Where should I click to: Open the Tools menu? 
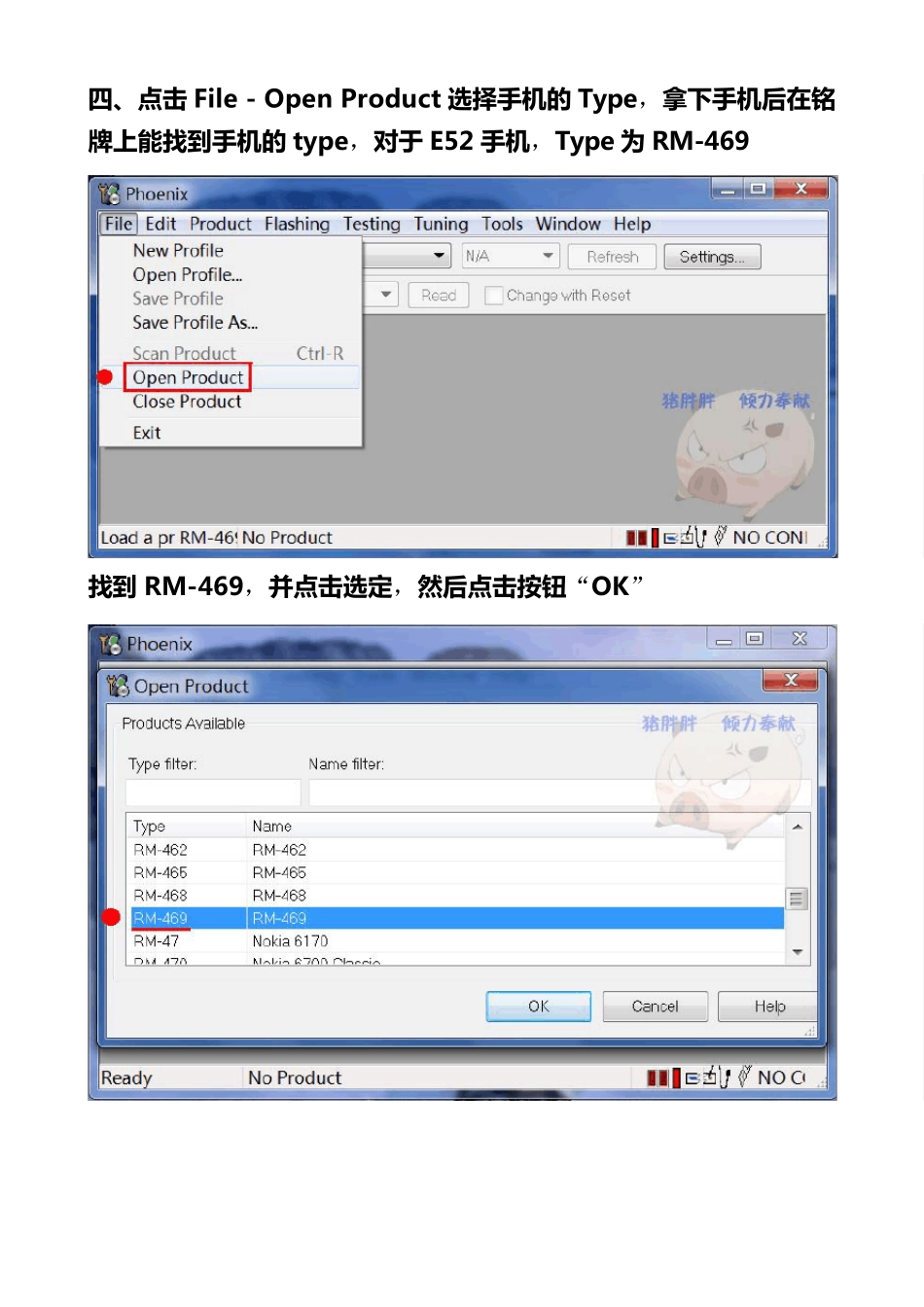click(502, 224)
